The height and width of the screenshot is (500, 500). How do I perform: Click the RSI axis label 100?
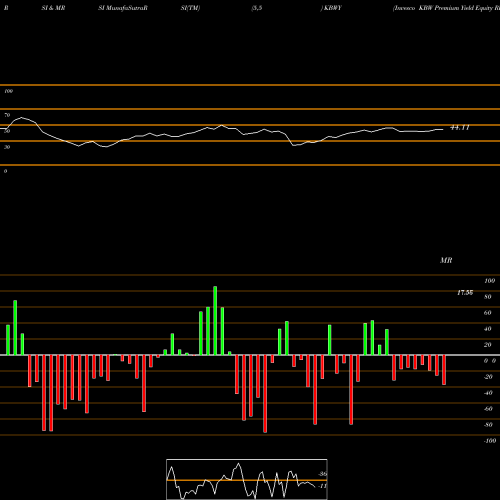coord(8,91)
